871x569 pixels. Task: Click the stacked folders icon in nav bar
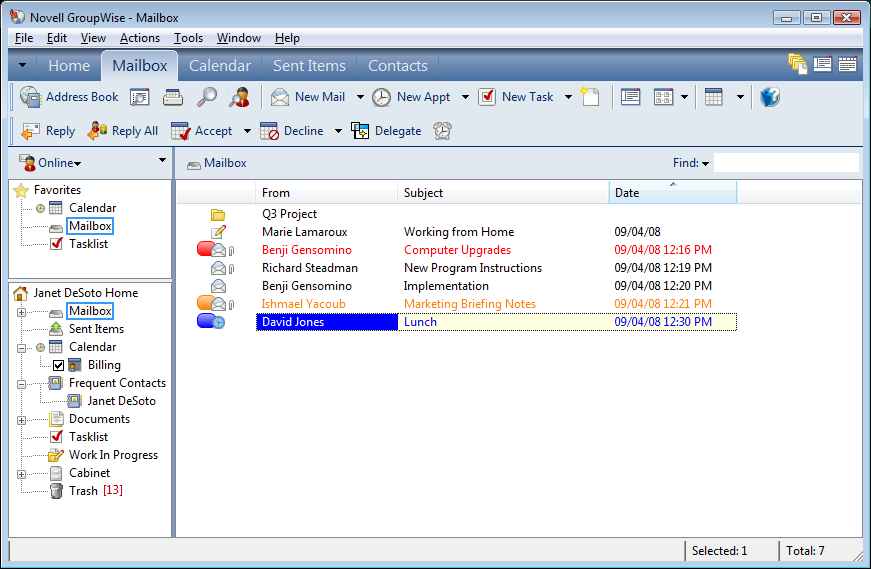tap(798, 64)
